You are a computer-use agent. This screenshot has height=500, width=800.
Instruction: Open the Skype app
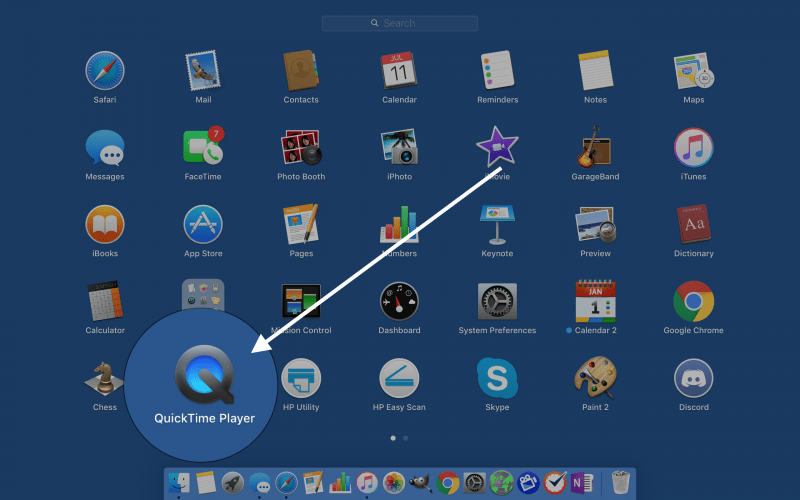pyautogui.click(x=497, y=378)
